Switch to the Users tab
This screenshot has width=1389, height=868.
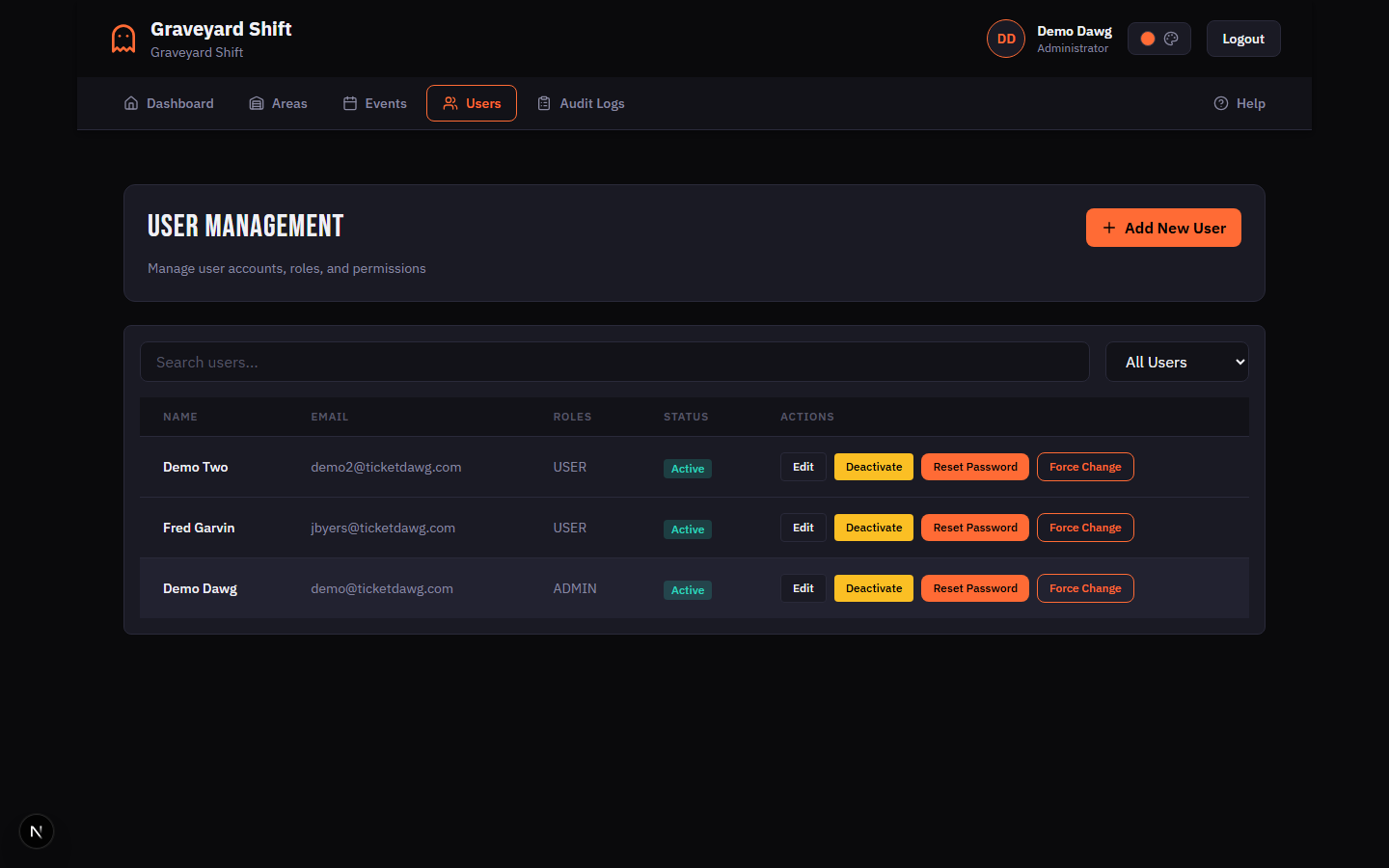(x=471, y=102)
